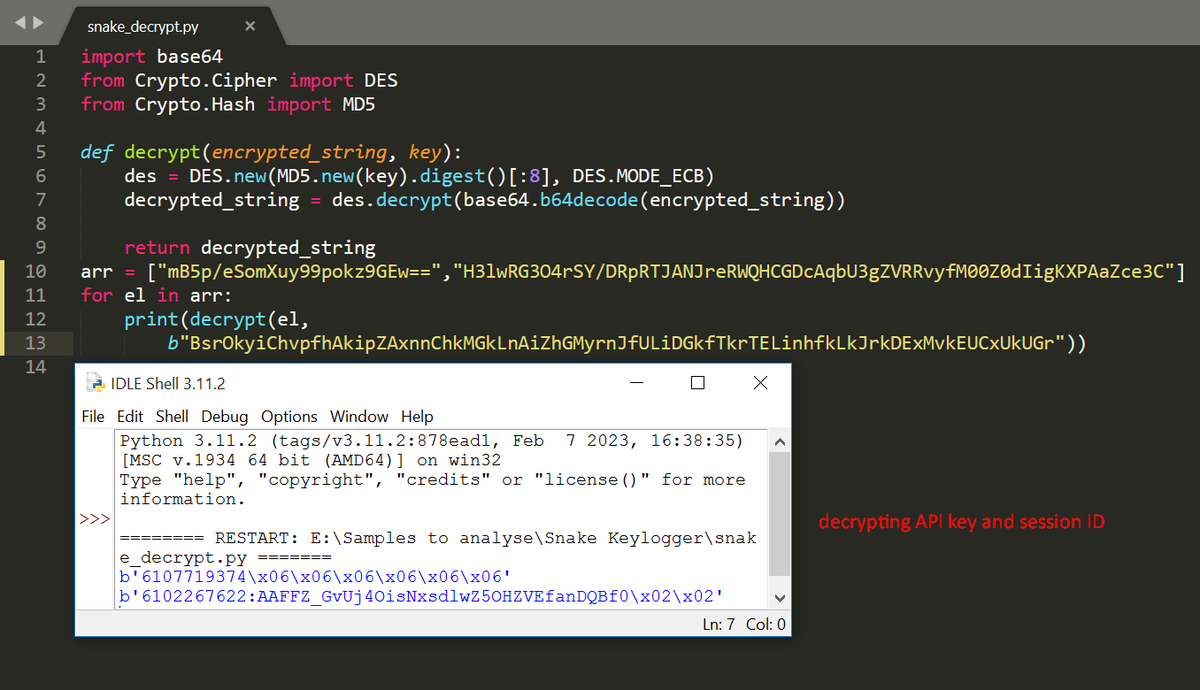Image resolution: width=1200 pixels, height=690 pixels.
Task: Click the 'Col: 0' status bar entry
Action: click(x=767, y=624)
